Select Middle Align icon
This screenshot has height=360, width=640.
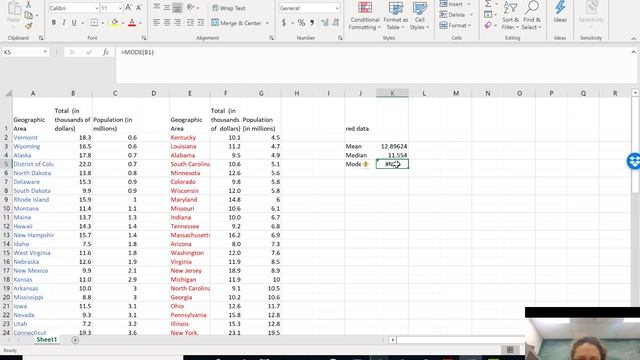(x=167, y=7)
